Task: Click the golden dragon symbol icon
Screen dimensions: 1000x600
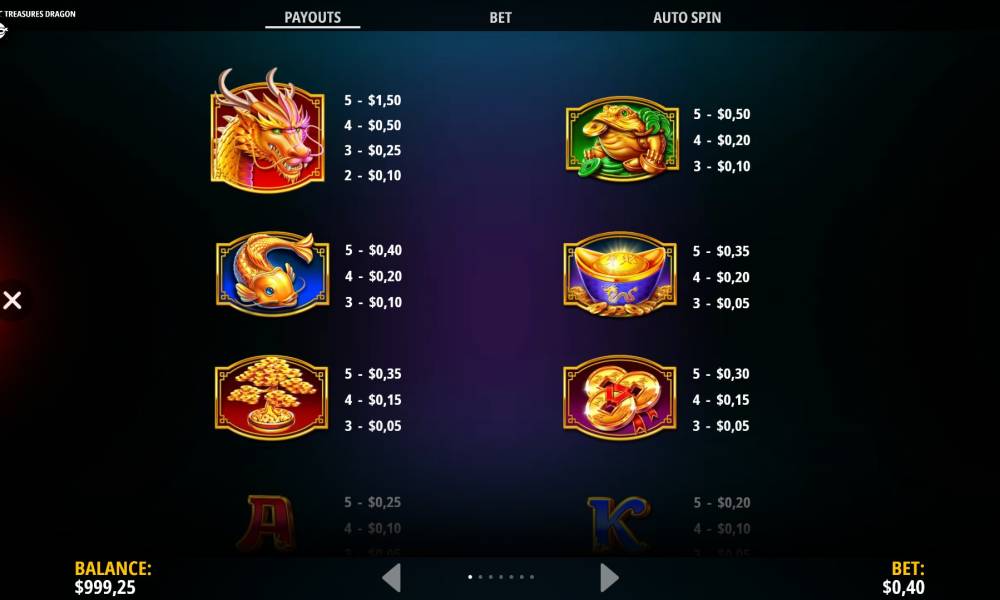Action: [x=267, y=130]
